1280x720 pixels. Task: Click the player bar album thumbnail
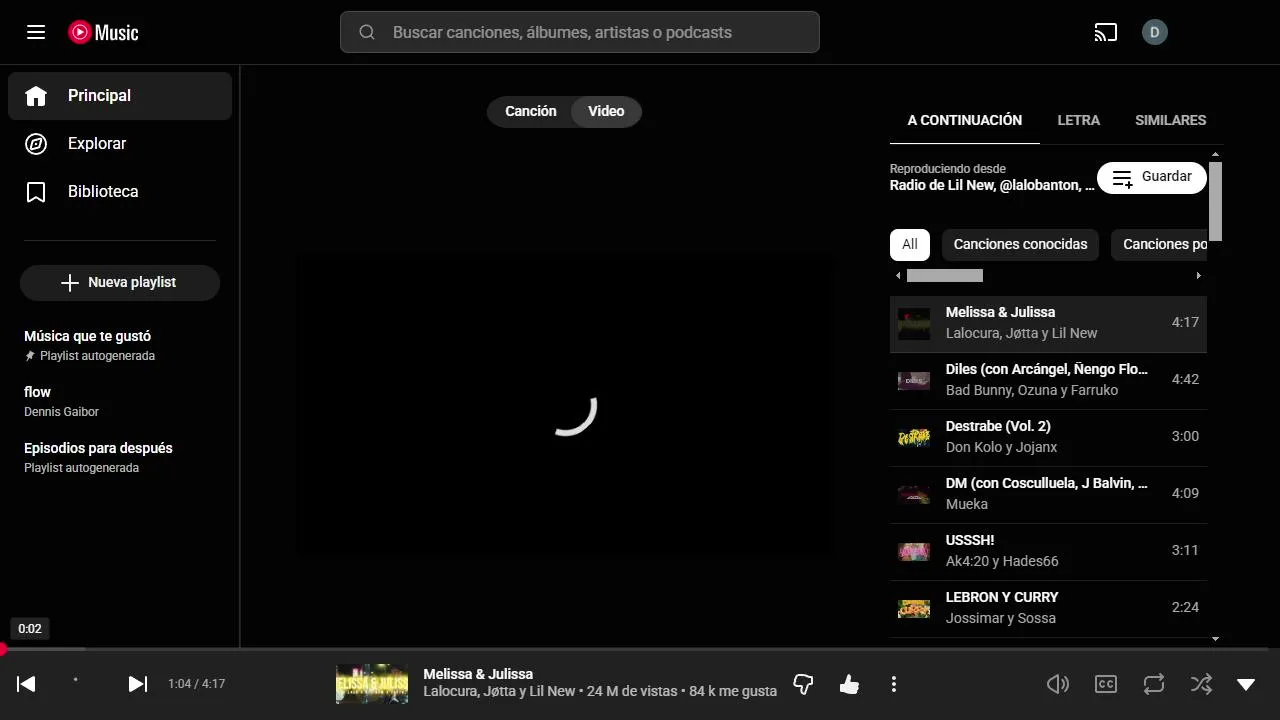point(372,684)
